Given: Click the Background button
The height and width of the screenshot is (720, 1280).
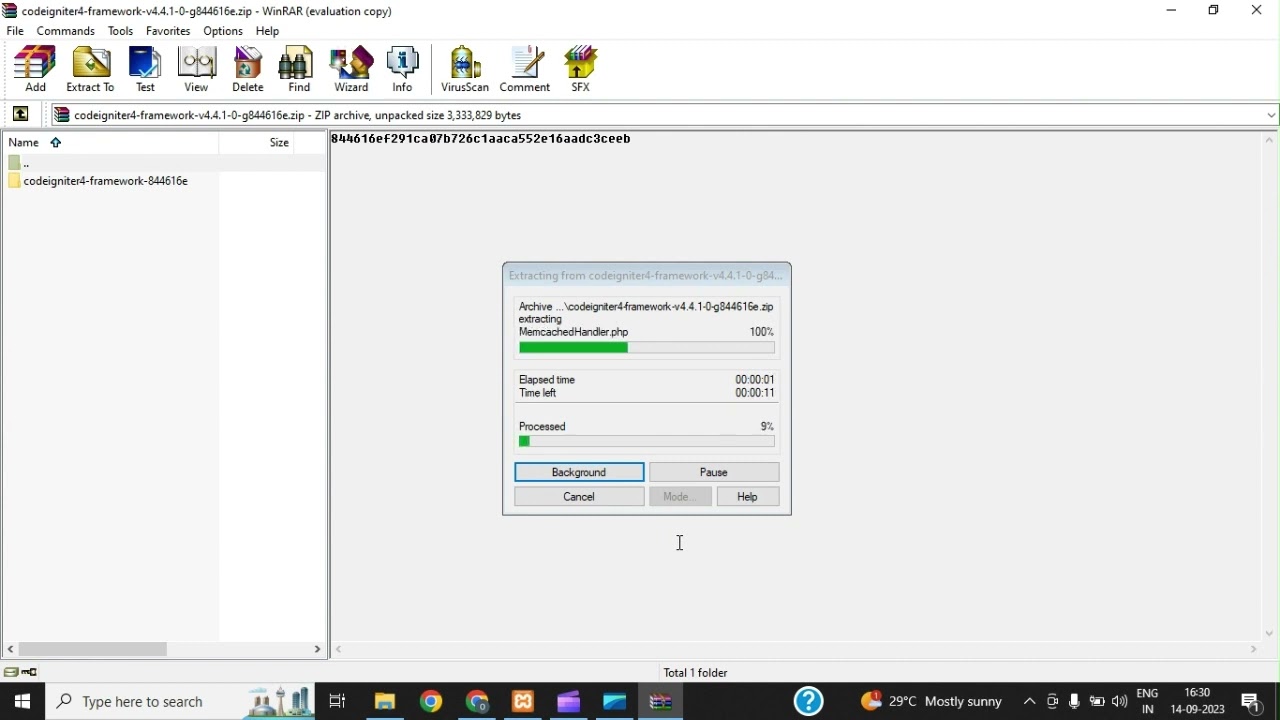Looking at the screenshot, I should (x=580, y=473).
